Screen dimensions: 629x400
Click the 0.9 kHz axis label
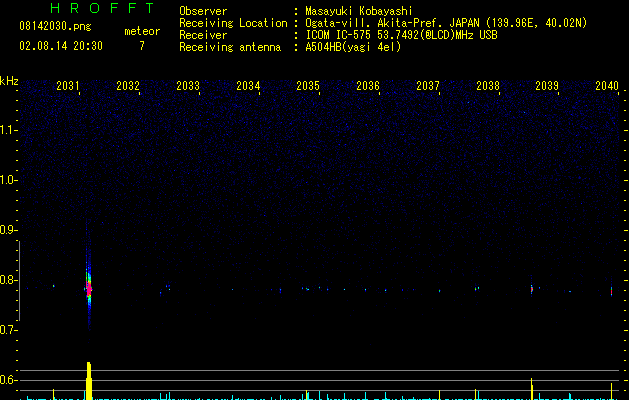point(9,230)
